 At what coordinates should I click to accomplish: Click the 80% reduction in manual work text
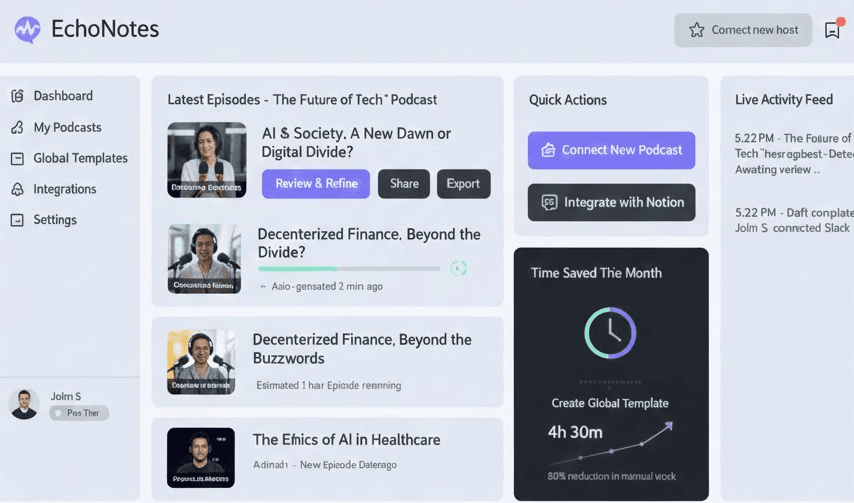point(612,476)
